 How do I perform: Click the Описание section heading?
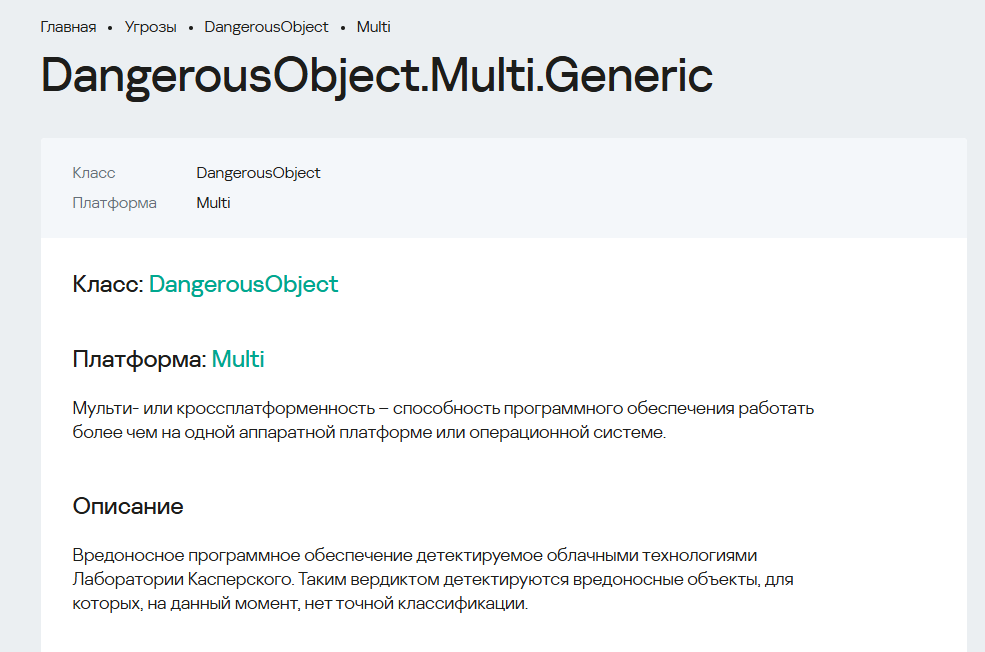pos(128,506)
